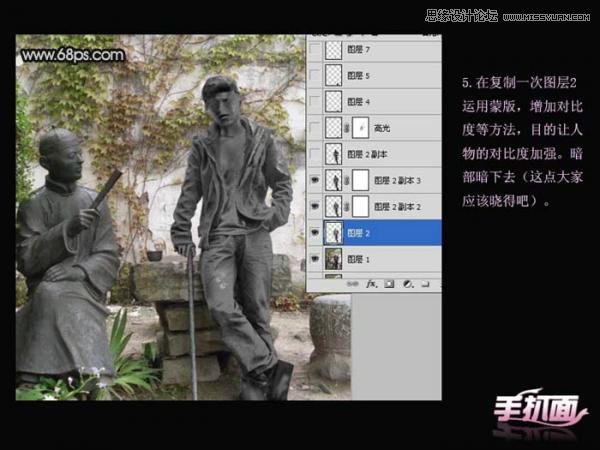The image size is (600, 450).
Task: Show the 图层 4 layer
Action: [x=315, y=102]
